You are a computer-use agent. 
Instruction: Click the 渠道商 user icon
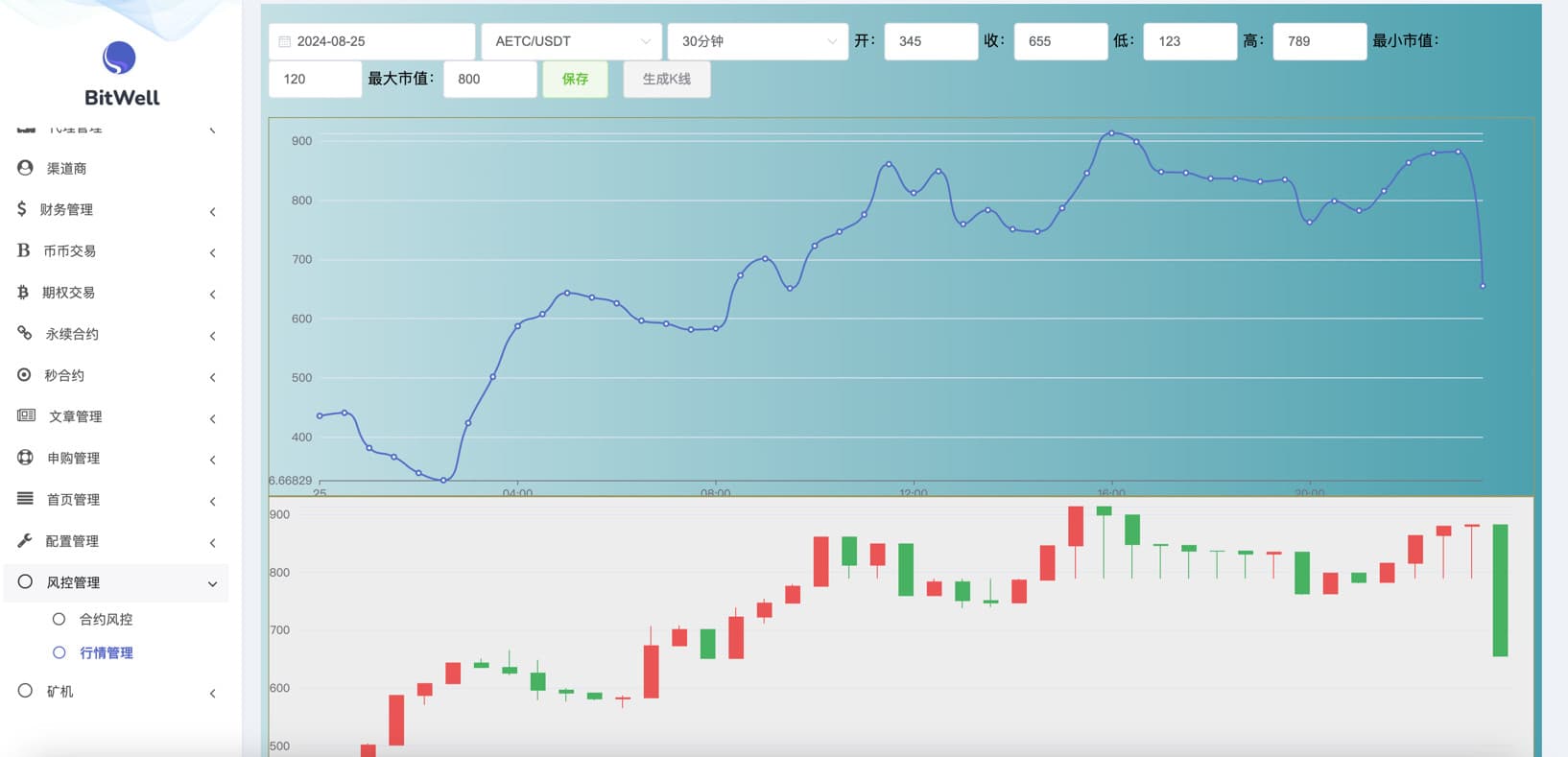26,168
